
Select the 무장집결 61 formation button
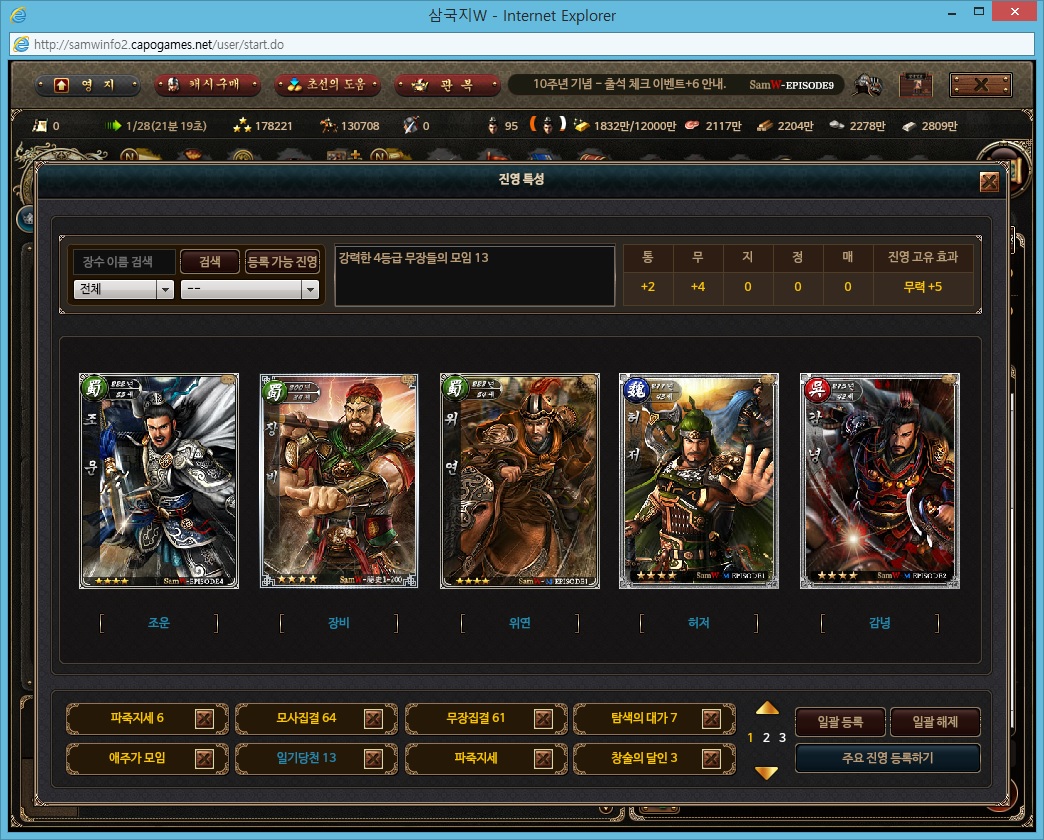(486, 719)
